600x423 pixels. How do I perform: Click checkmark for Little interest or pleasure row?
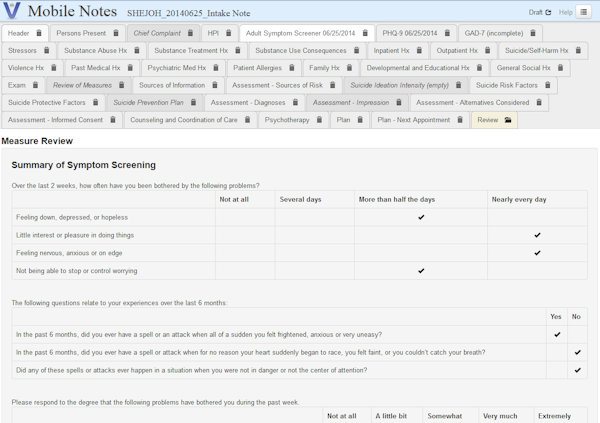coord(537,235)
